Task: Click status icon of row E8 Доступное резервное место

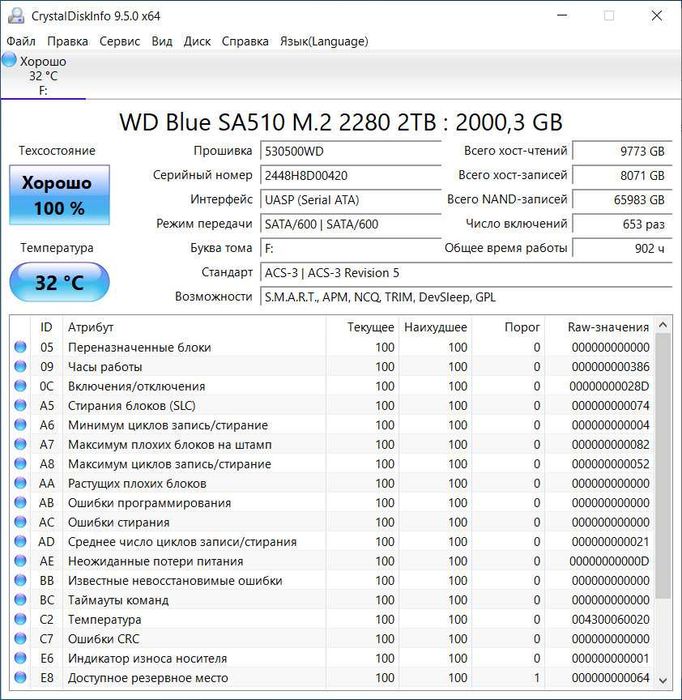Action: (21, 677)
